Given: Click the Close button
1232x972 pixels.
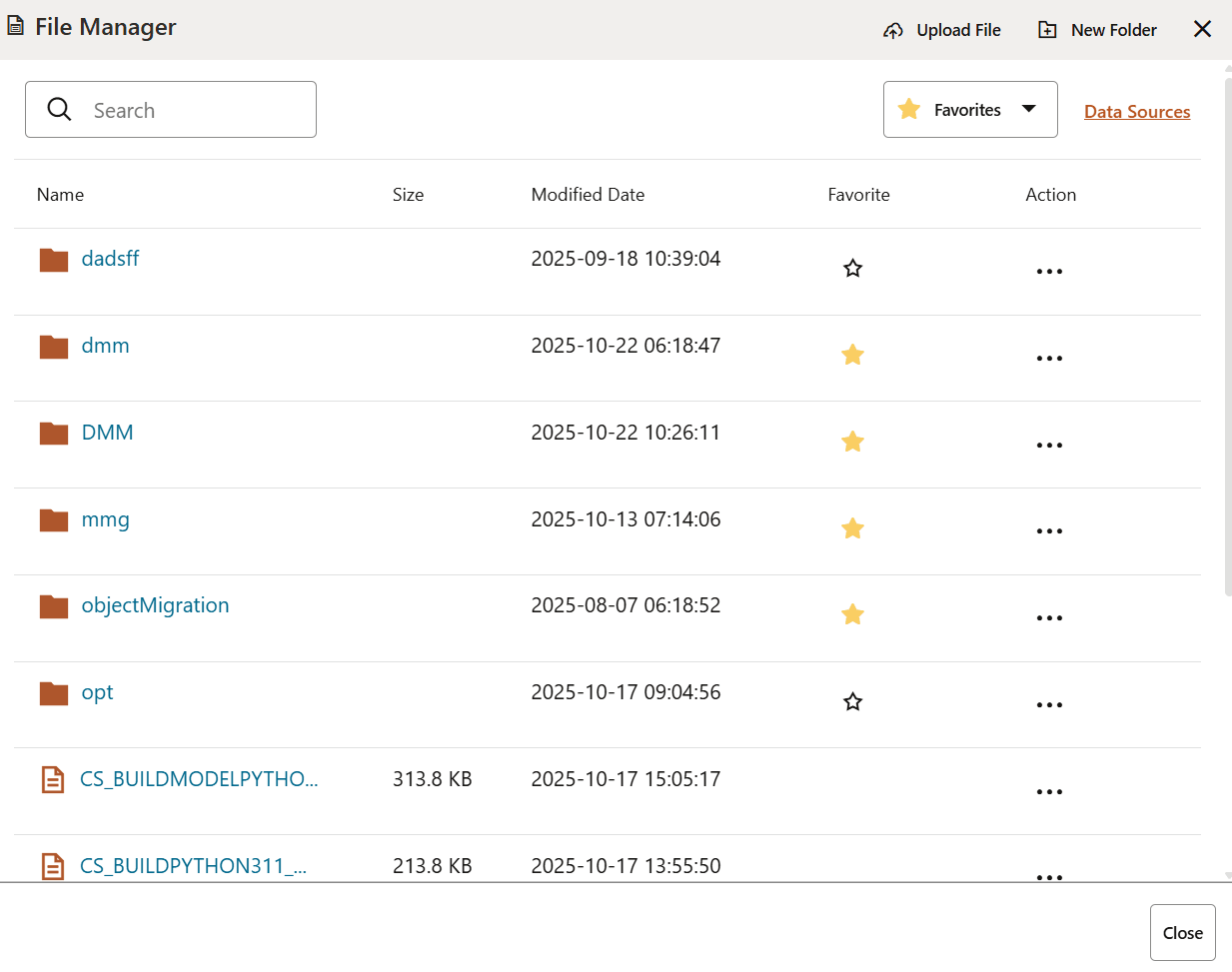Looking at the screenshot, I should [1182, 932].
